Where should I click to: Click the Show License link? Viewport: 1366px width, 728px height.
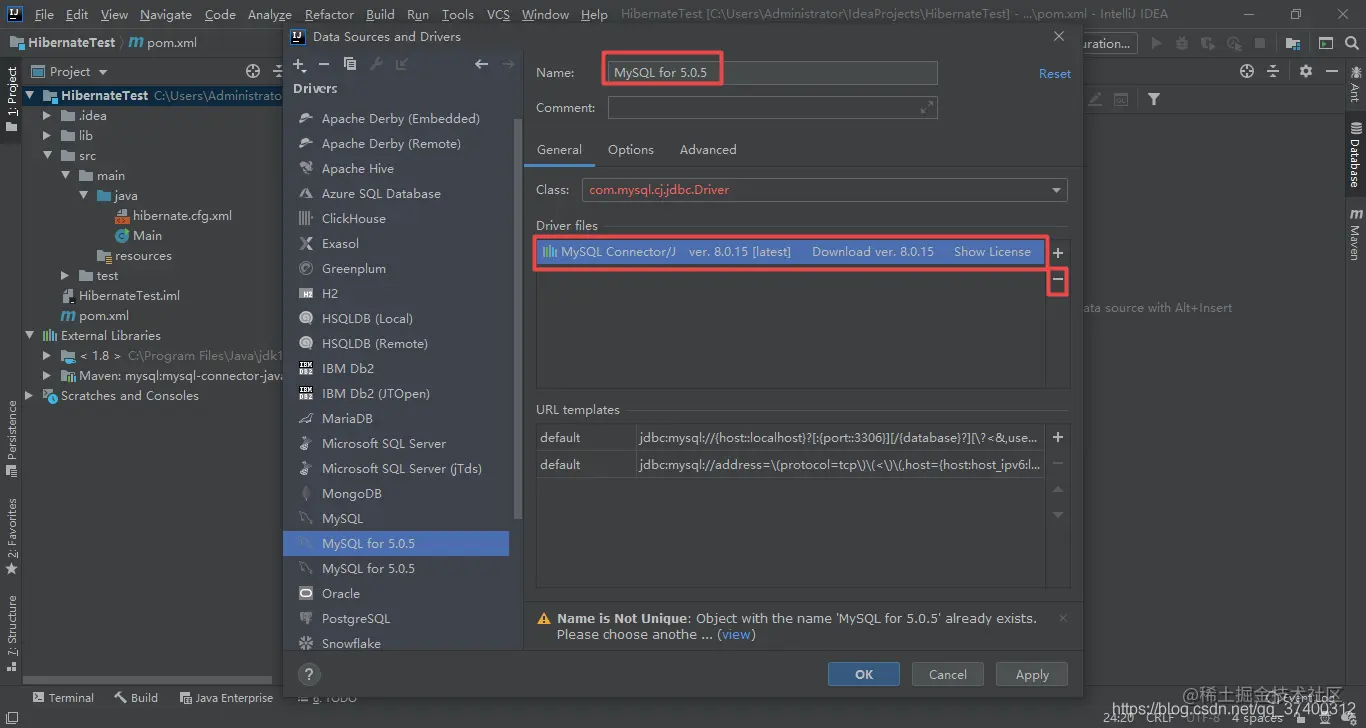click(x=992, y=252)
